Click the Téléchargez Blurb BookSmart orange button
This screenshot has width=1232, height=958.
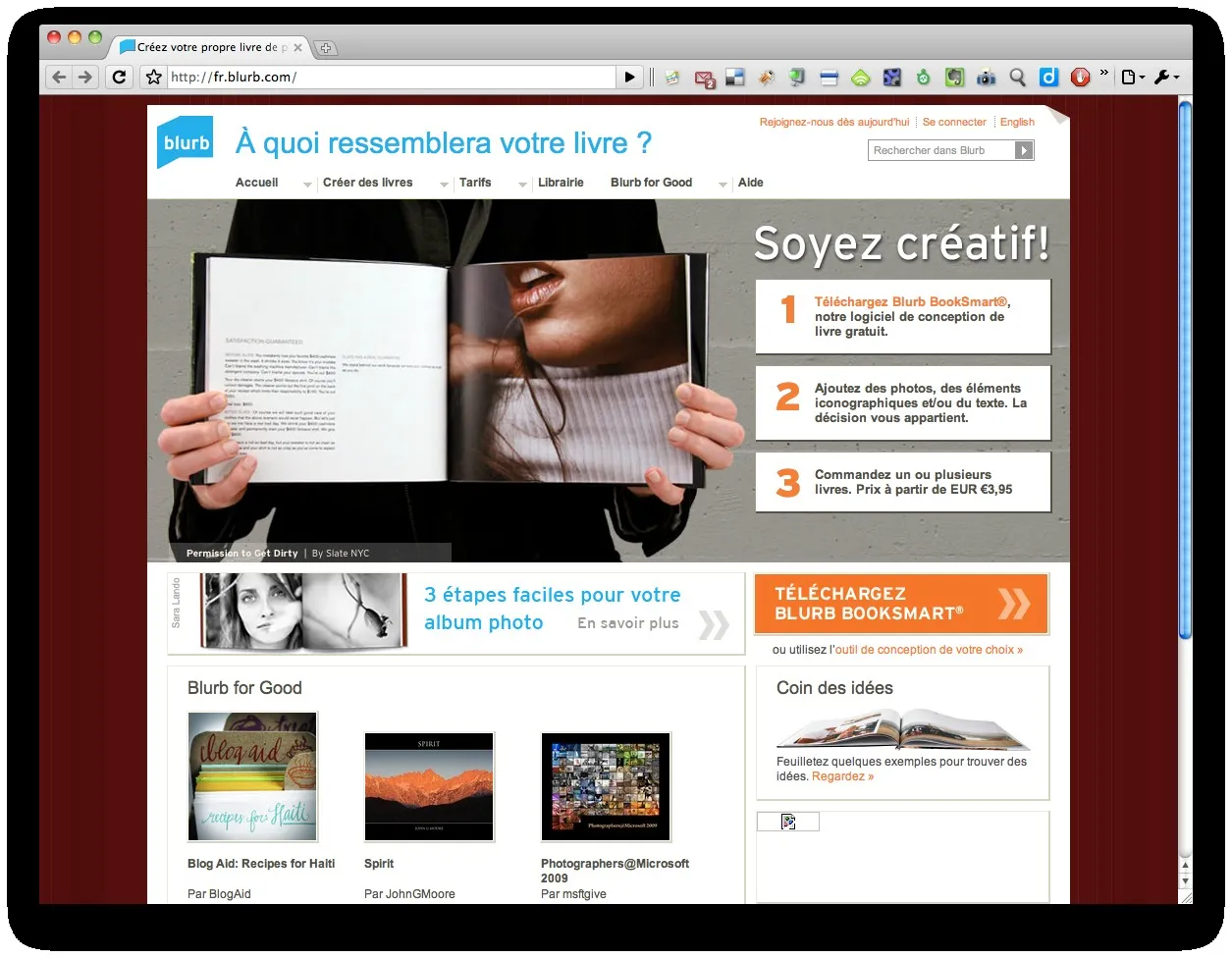pyautogui.click(x=901, y=604)
